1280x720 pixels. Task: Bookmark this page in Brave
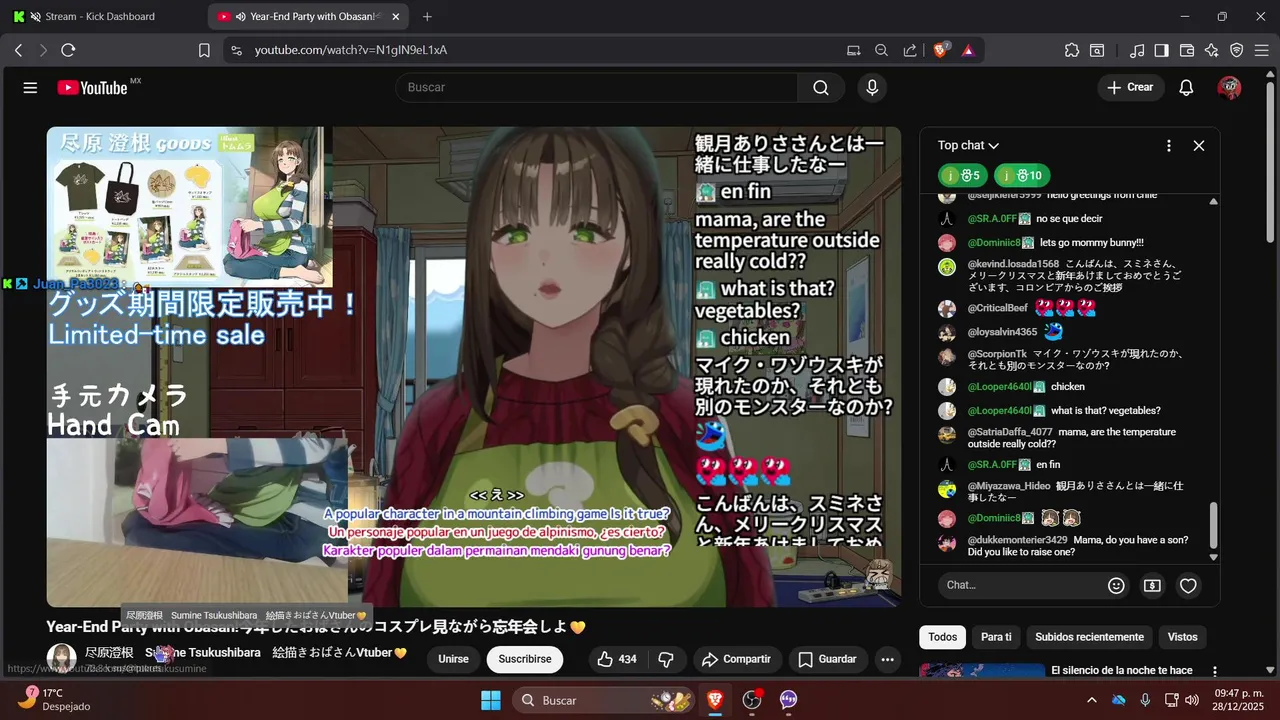tap(204, 50)
